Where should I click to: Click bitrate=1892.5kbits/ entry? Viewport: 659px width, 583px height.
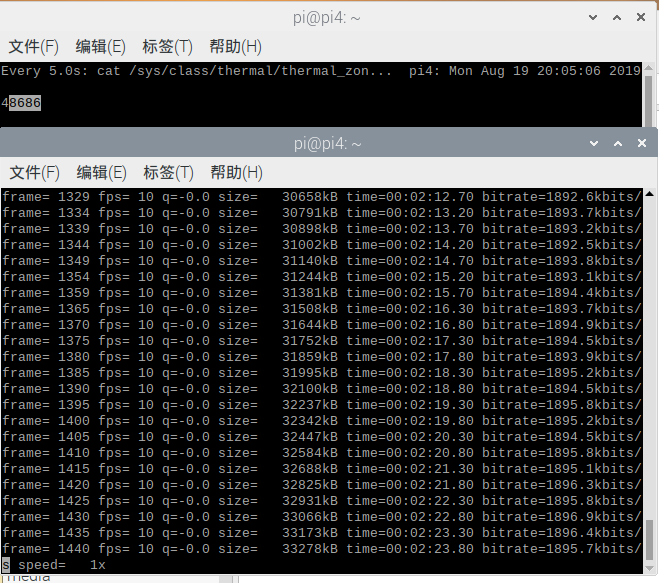561,245
